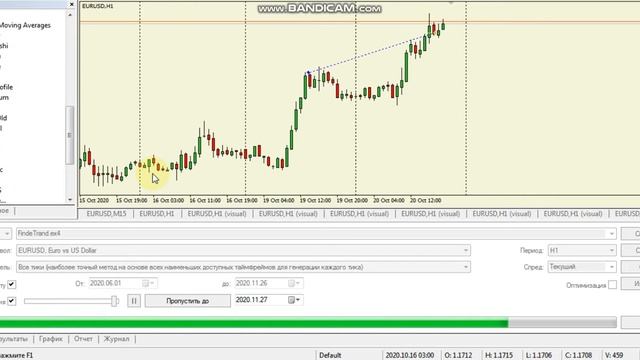The width and height of the screenshot is (640, 360).
Task: Click the EURUSD,H1 label on the chart
Action: pos(98,6)
